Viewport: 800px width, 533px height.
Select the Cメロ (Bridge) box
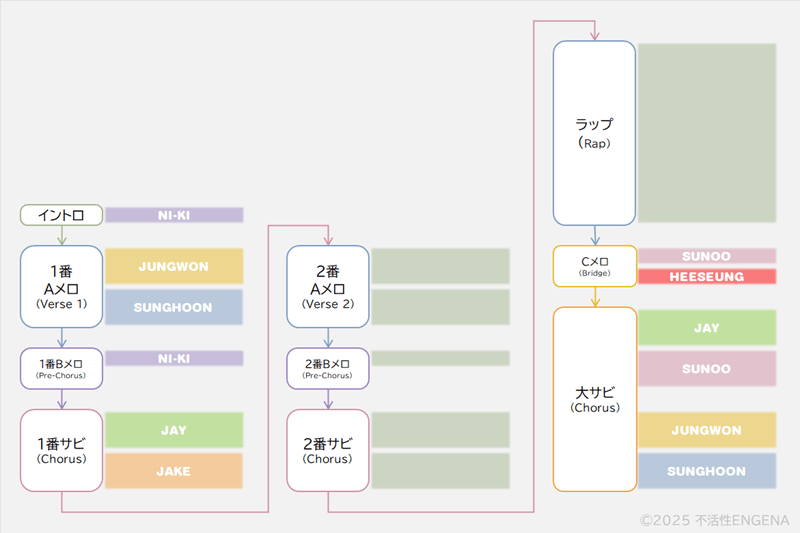pyautogui.click(x=594, y=266)
